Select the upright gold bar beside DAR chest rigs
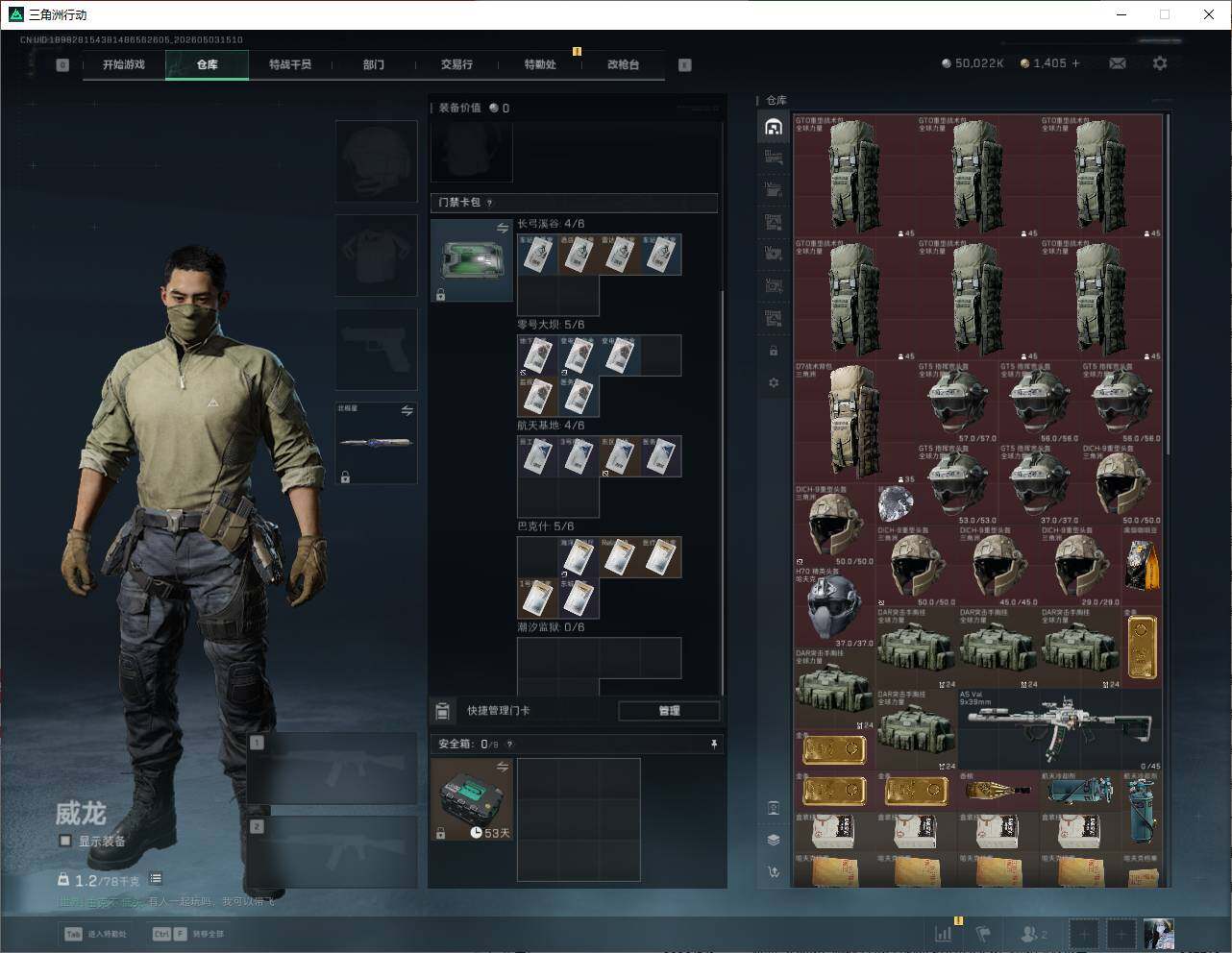This screenshot has width=1232, height=953. point(1142,647)
